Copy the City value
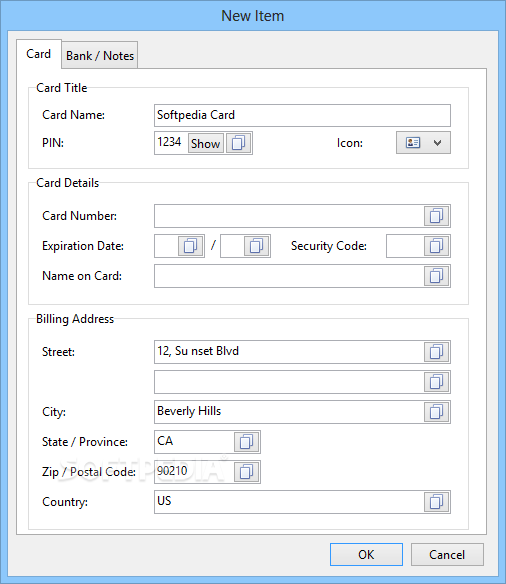Image resolution: width=506 pixels, height=584 pixels. [x=436, y=412]
